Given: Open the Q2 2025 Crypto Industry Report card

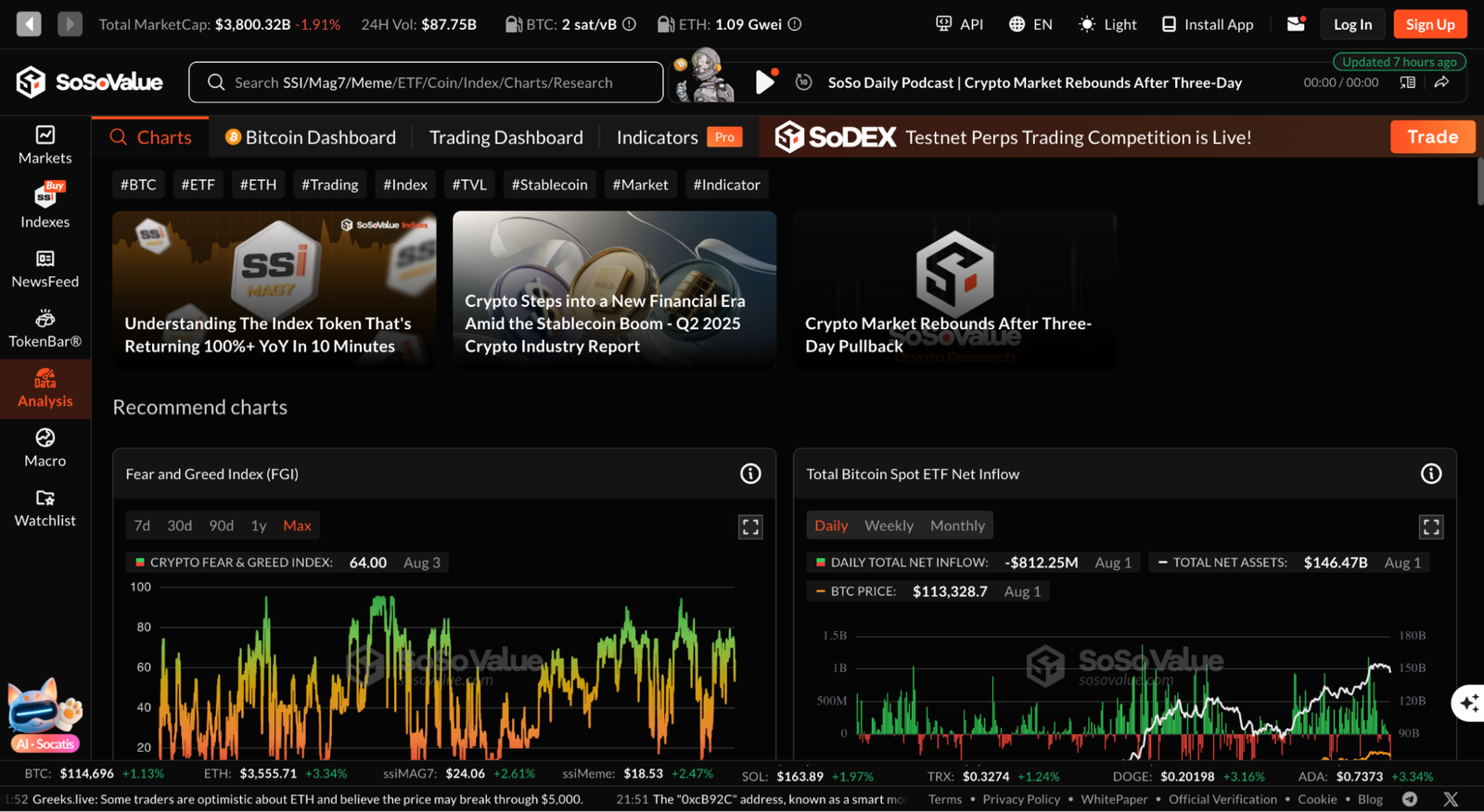Looking at the screenshot, I should point(615,289).
